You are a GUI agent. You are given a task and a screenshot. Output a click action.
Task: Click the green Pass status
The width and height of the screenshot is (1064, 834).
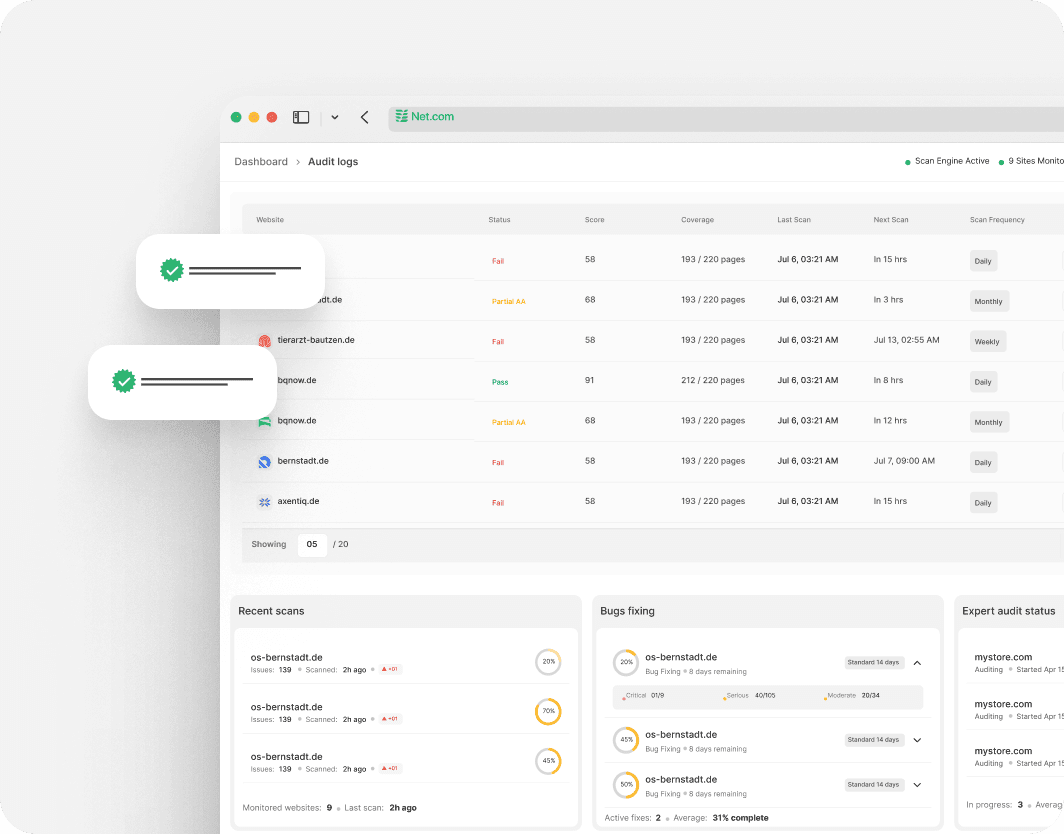(x=500, y=382)
